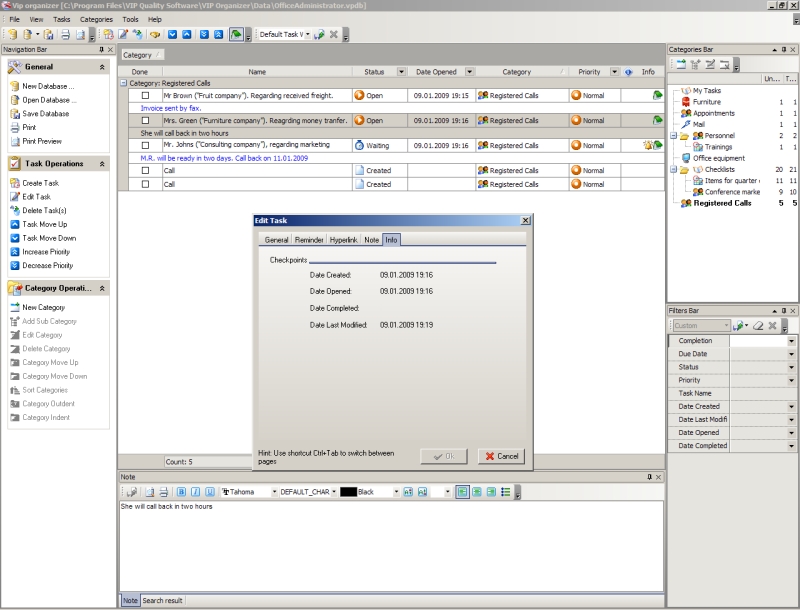
Task: Open the Black font color picker
Action: pos(396,492)
